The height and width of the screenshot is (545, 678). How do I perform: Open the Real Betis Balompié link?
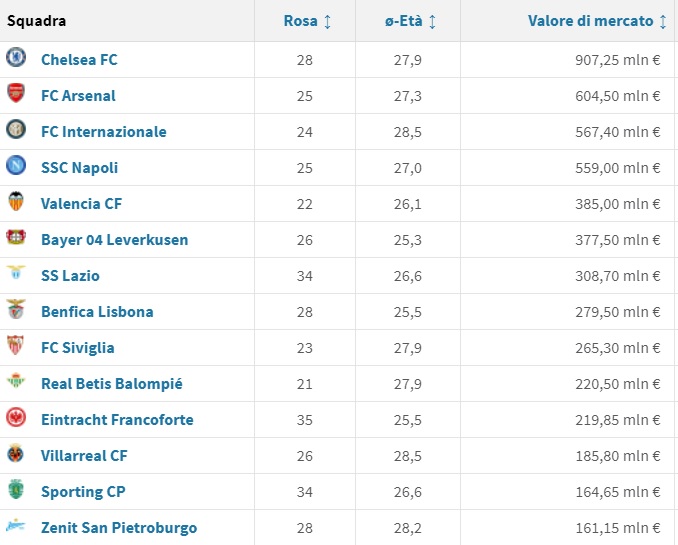click(x=111, y=384)
